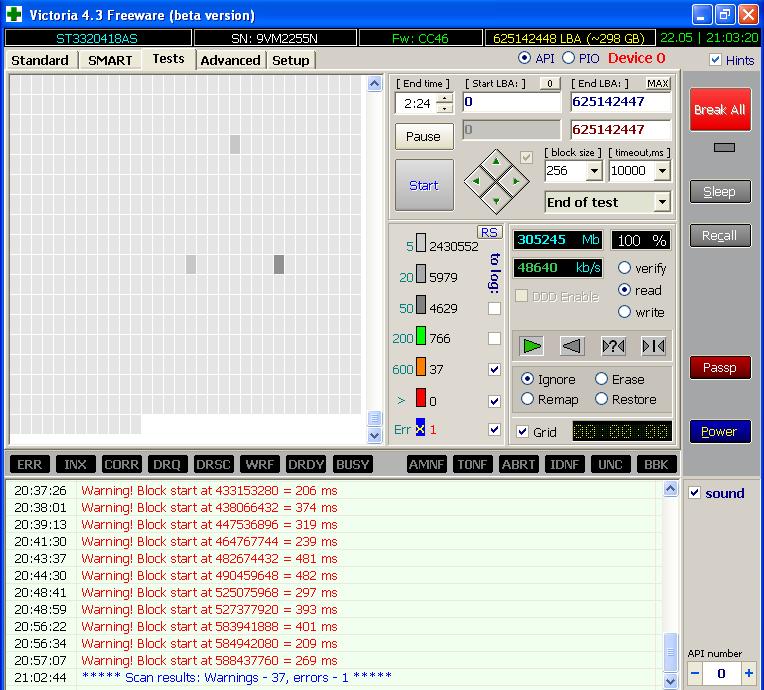Screen dimensions: 764x690
Task: Select the API access mode radio
Action: pyautogui.click(x=524, y=58)
